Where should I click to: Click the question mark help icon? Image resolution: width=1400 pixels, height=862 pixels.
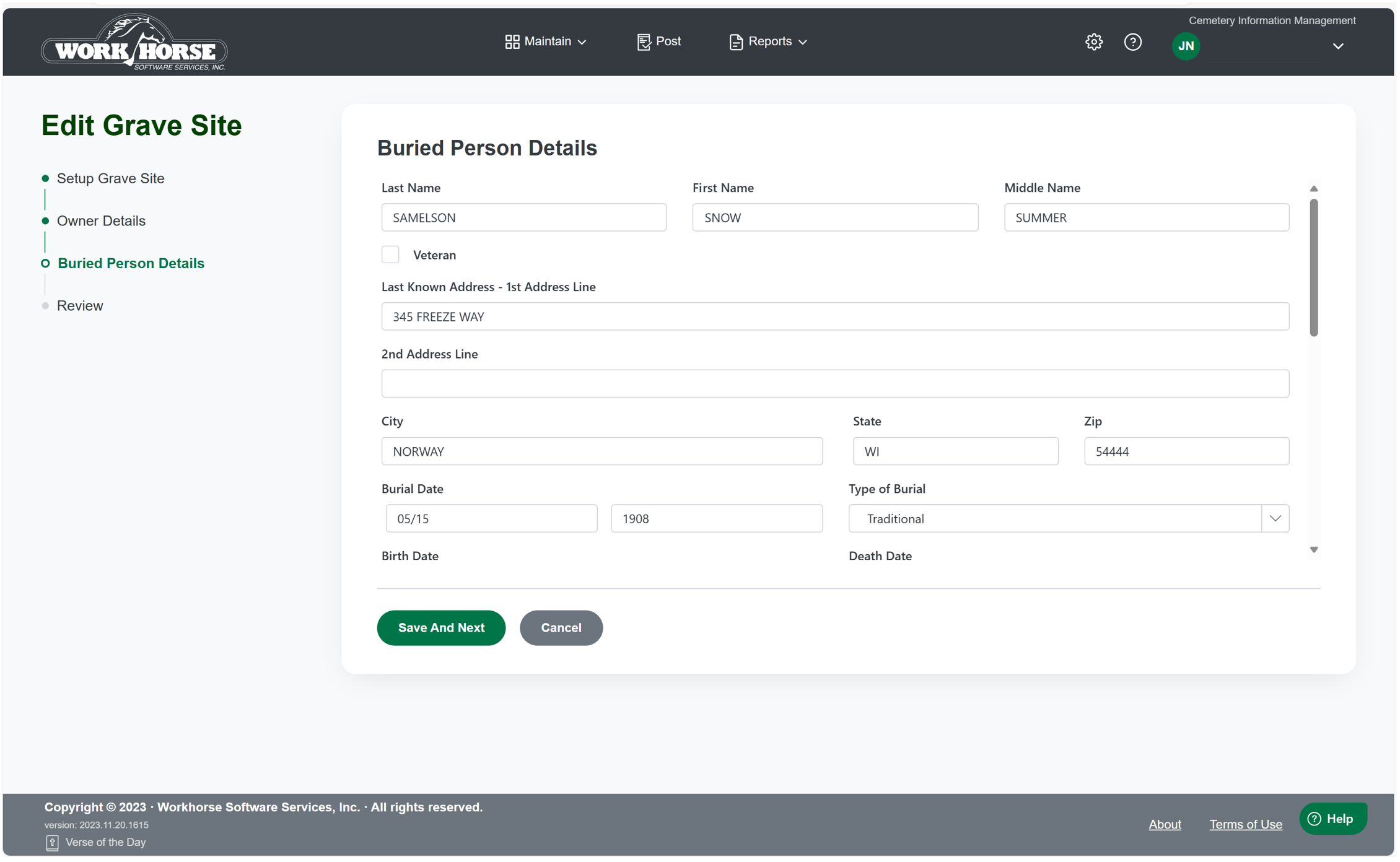[x=1132, y=42]
